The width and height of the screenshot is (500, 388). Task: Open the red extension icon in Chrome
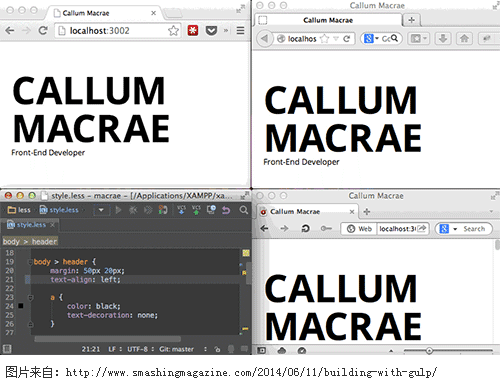pyautogui.click(x=193, y=31)
